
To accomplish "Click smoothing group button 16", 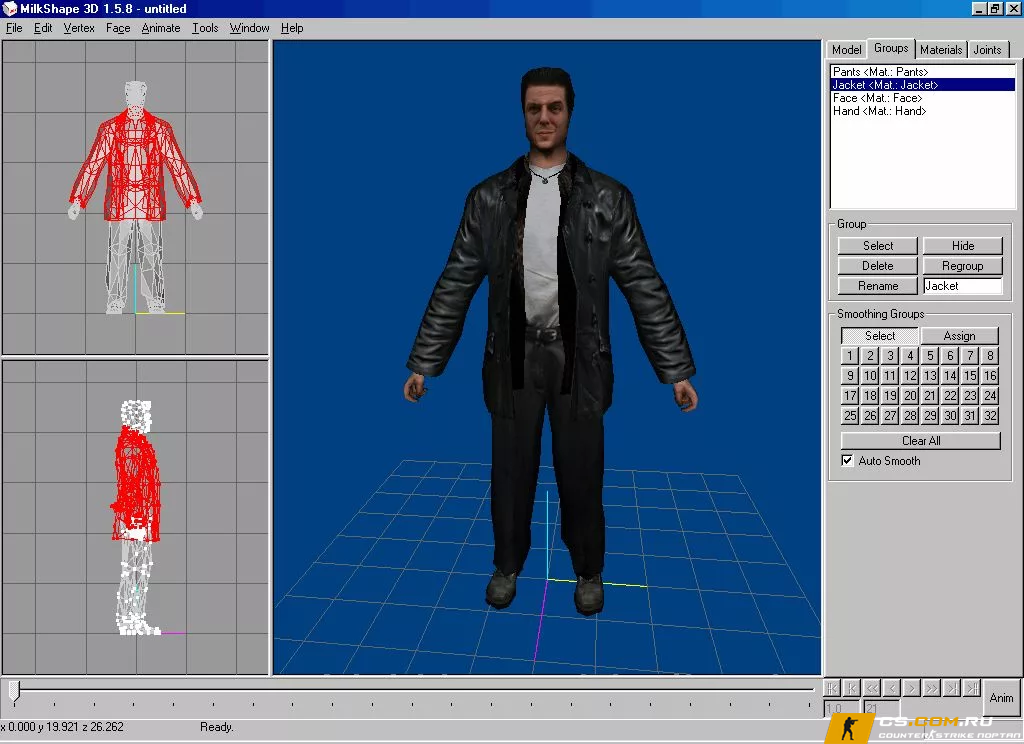I will pyautogui.click(x=990, y=376).
